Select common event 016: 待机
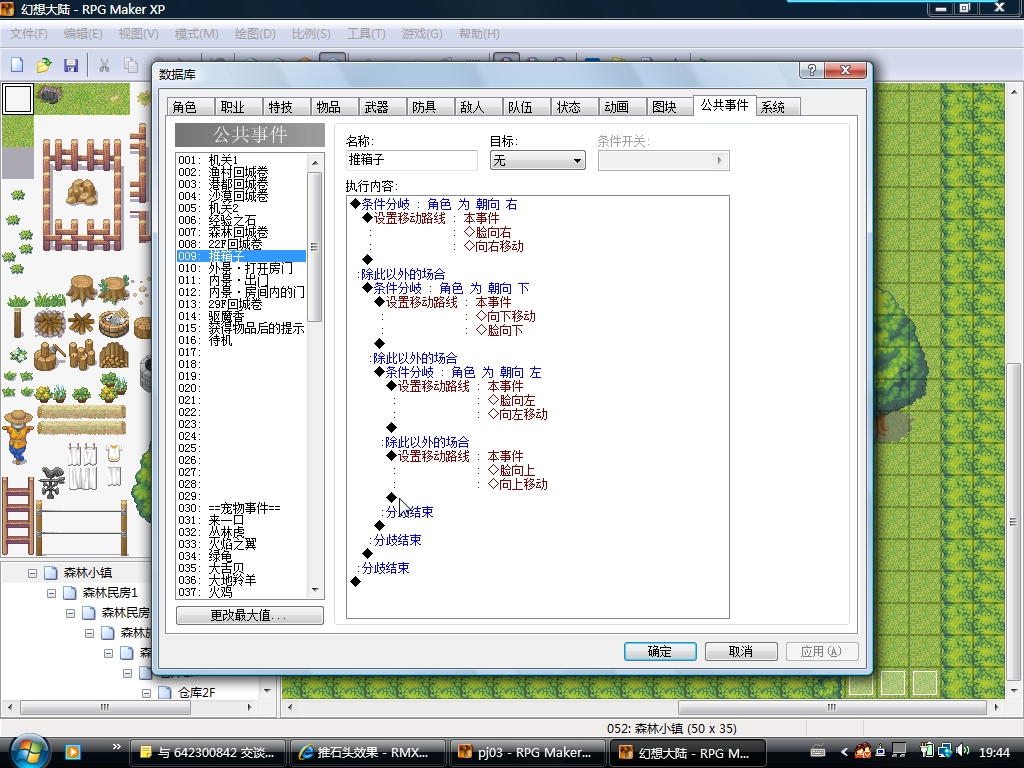Image resolution: width=1024 pixels, height=768 pixels. coord(241,340)
